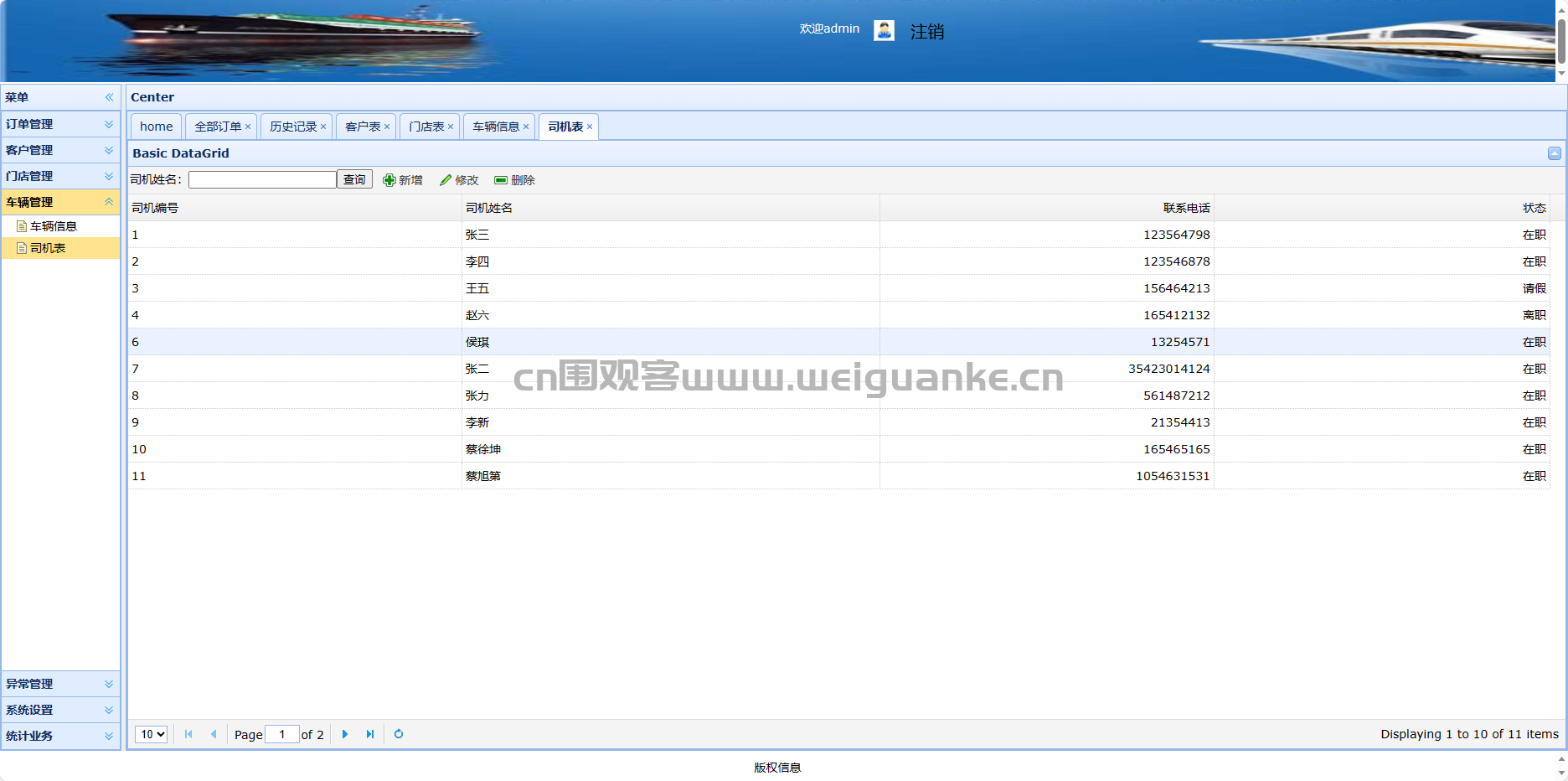Viewport: 1568px width, 781px height.
Task: Click the 司机姓名 search input field
Action: [x=262, y=179]
